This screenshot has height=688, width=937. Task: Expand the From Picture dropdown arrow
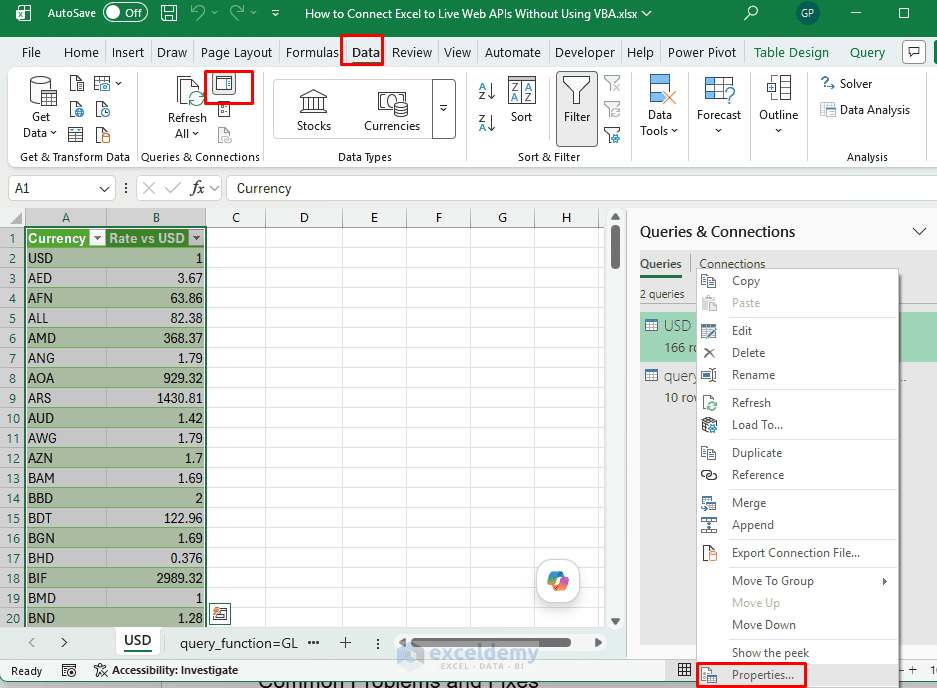118,84
